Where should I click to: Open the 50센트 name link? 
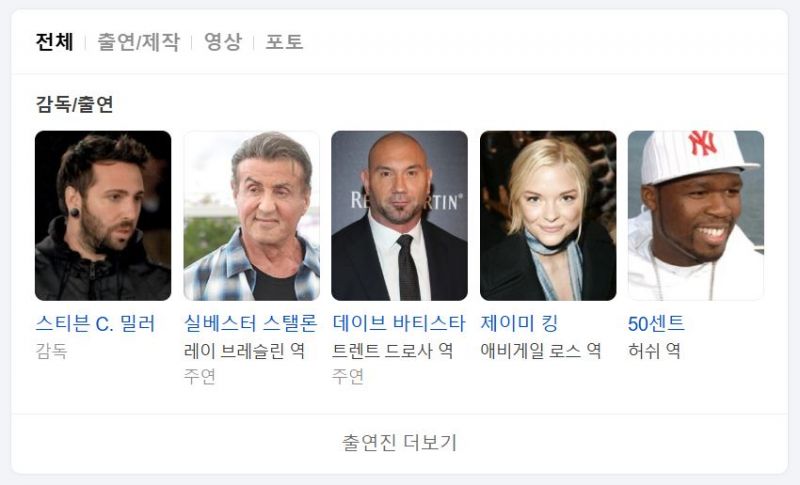pos(656,323)
